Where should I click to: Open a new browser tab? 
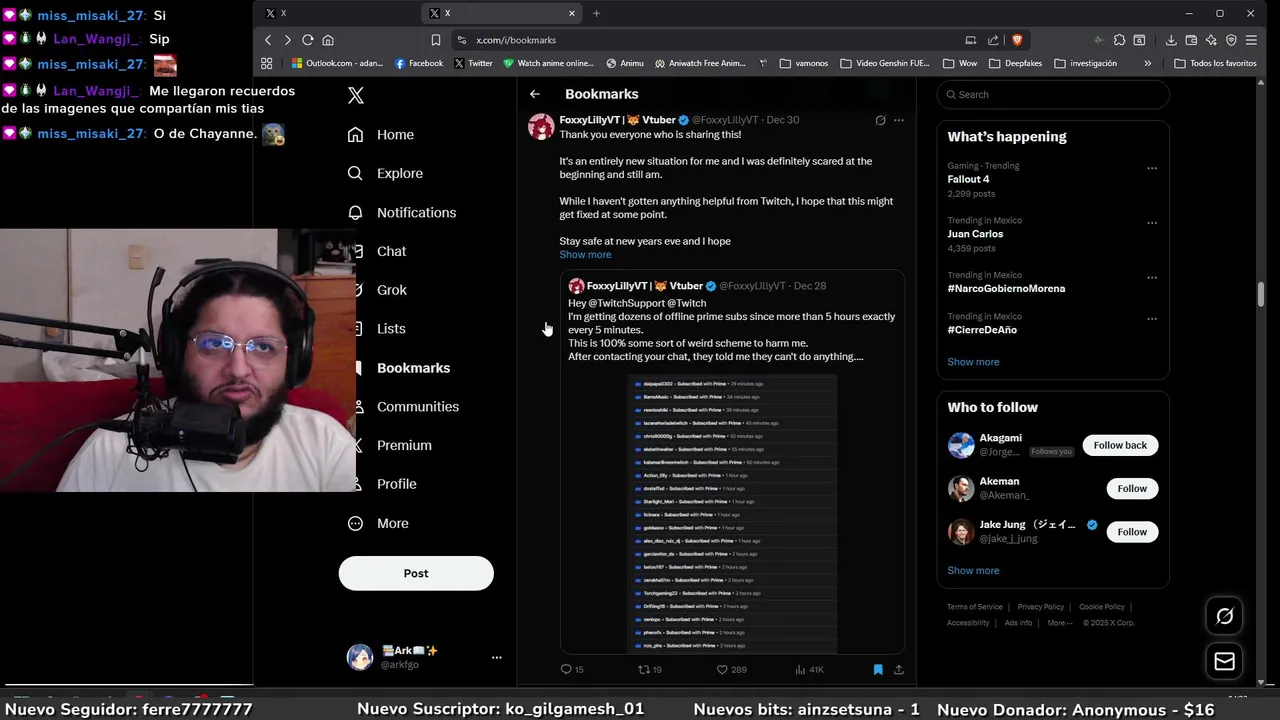coord(596,13)
